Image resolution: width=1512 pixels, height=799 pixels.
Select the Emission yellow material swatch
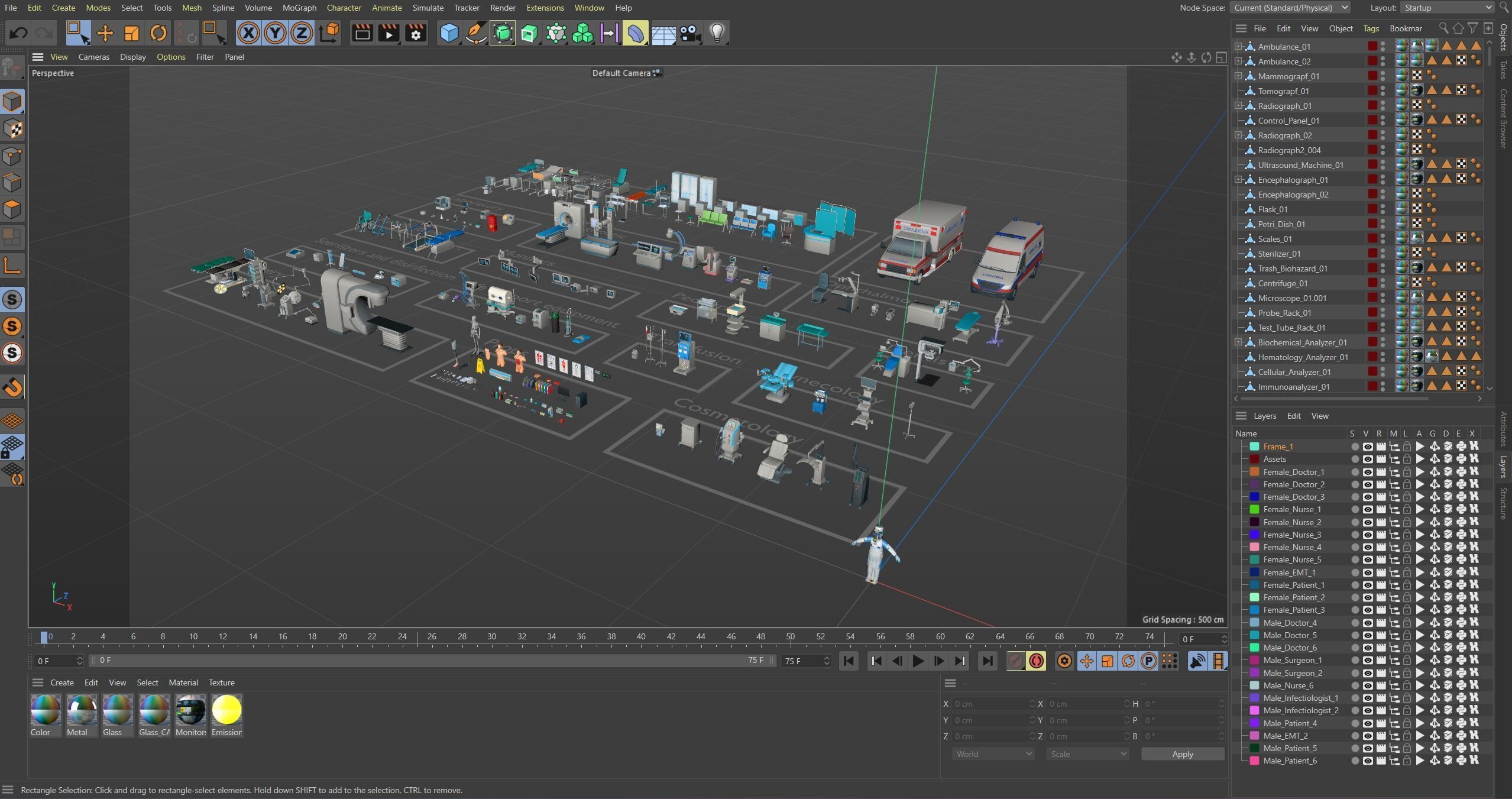226,710
